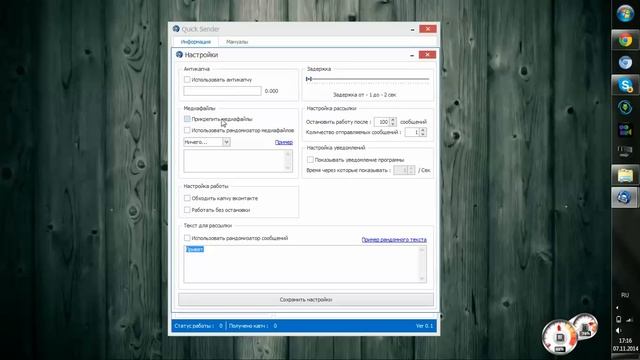Click the Задержка от 1 до 2 сек text
Viewport: 640px width, 360px height.
364,95
